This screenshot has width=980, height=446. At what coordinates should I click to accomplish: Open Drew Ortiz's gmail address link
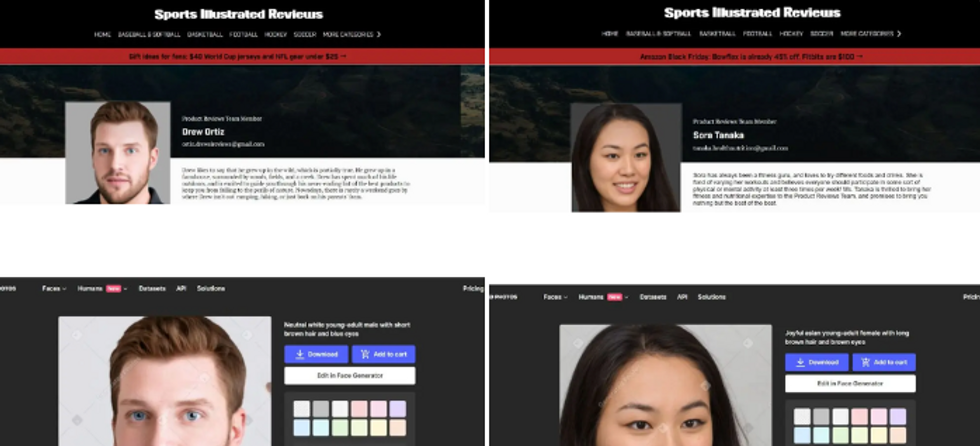click(x=223, y=144)
